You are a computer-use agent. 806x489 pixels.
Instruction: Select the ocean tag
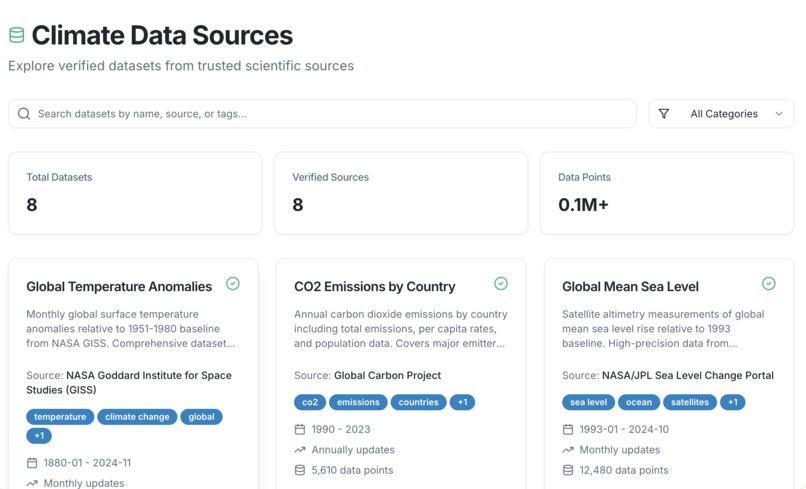(639, 402)
